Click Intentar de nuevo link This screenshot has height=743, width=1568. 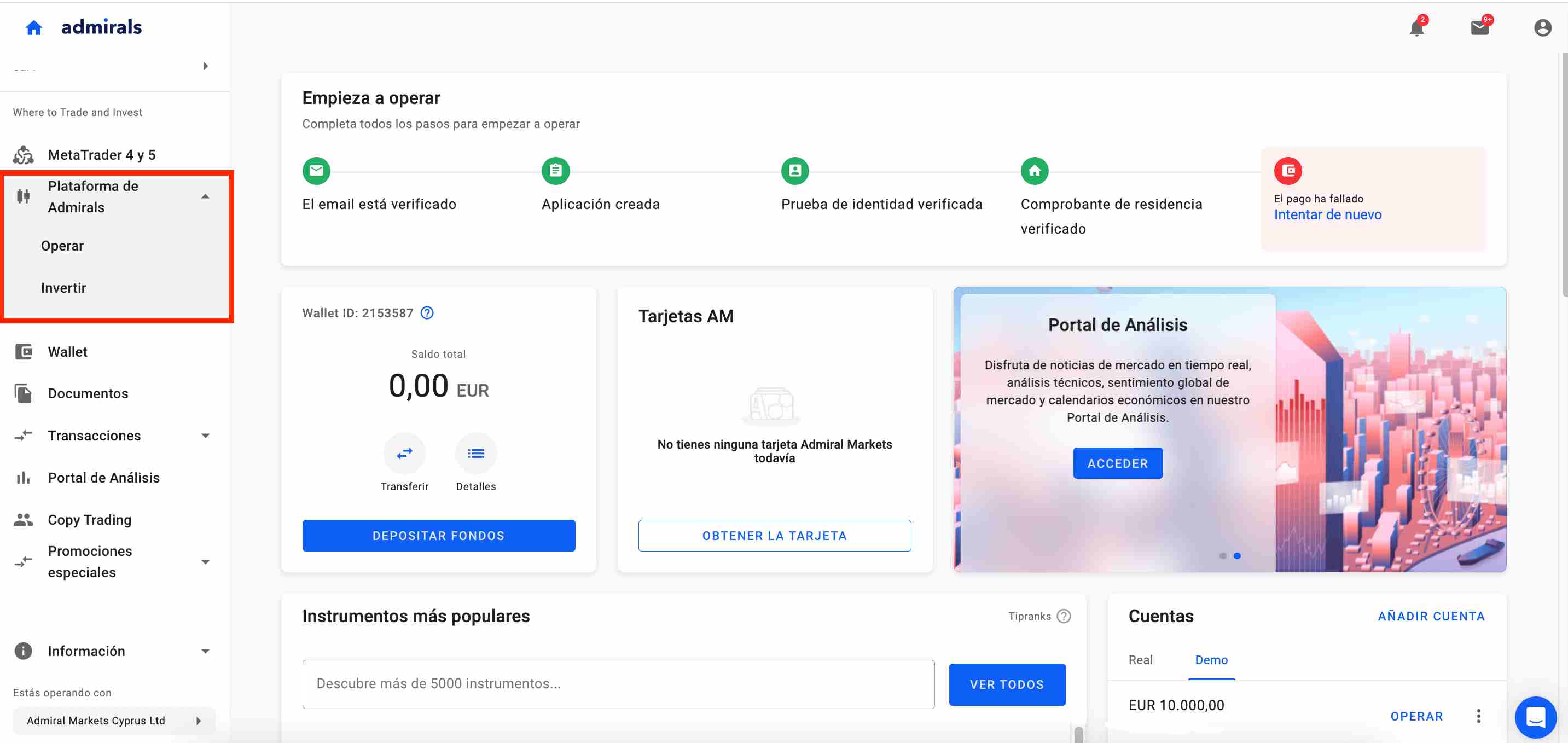pyautogui.click(x=1328, y=215)
